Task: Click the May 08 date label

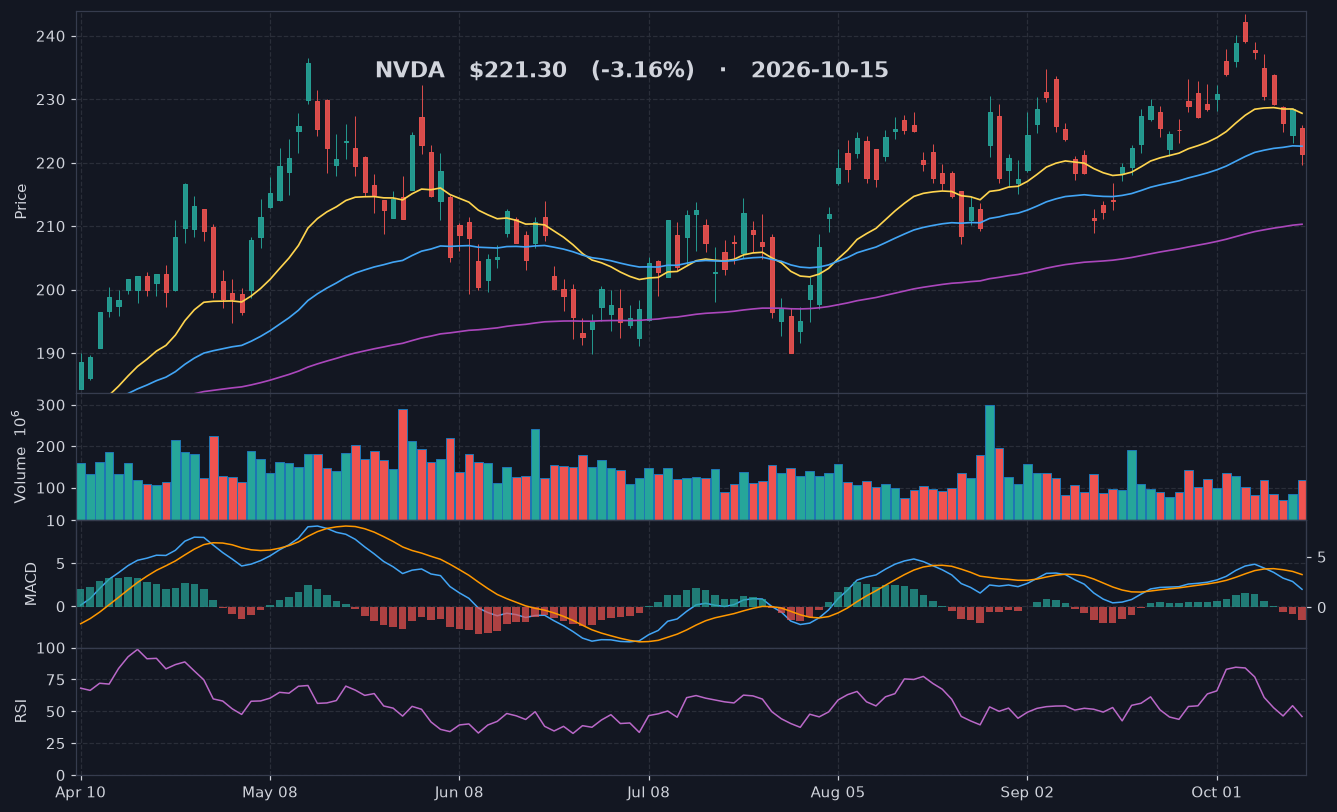Action: (x=270, y=793)
